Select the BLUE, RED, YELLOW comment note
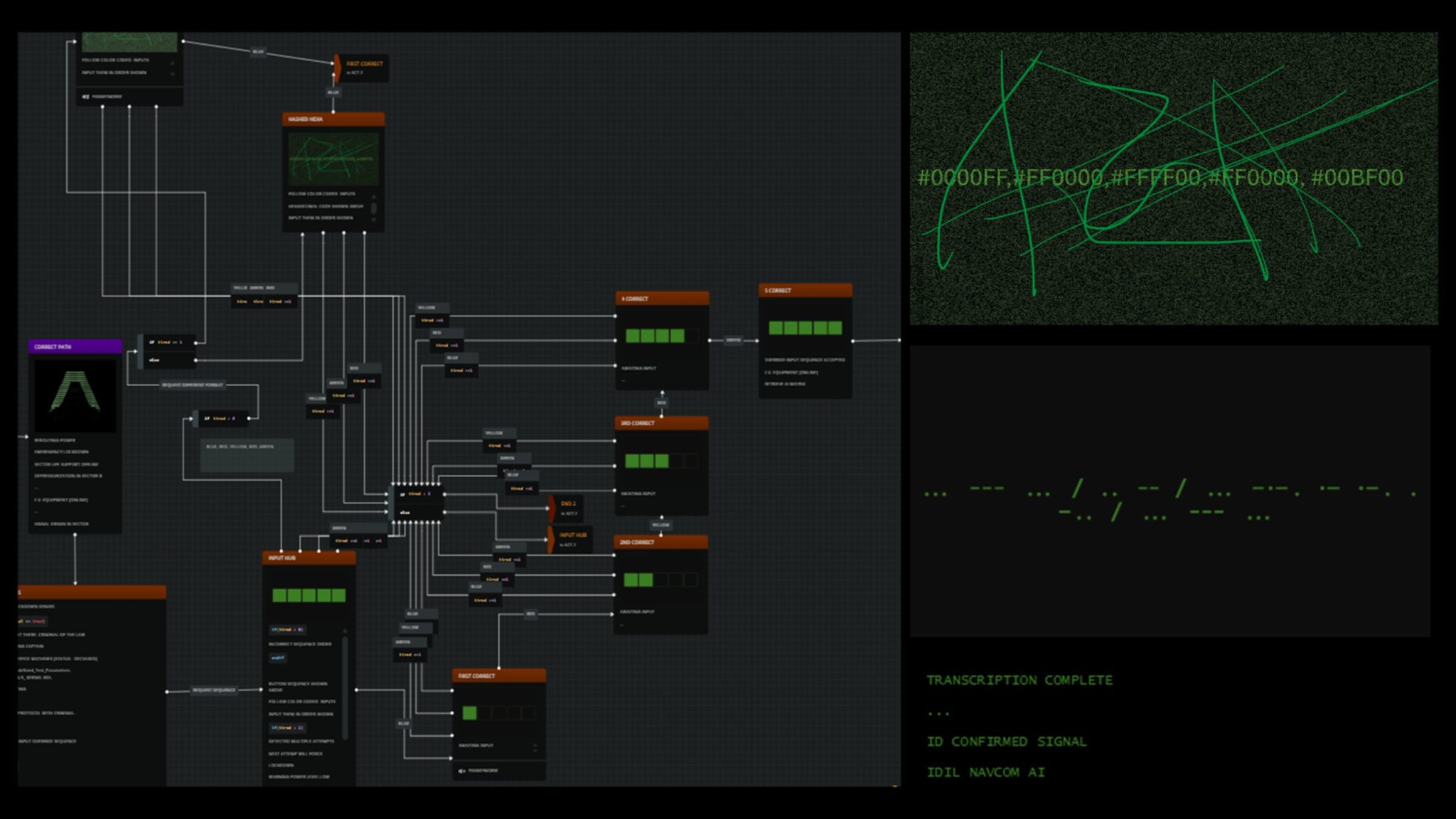This screenshot has height=819, width=1456. point(247,455)
